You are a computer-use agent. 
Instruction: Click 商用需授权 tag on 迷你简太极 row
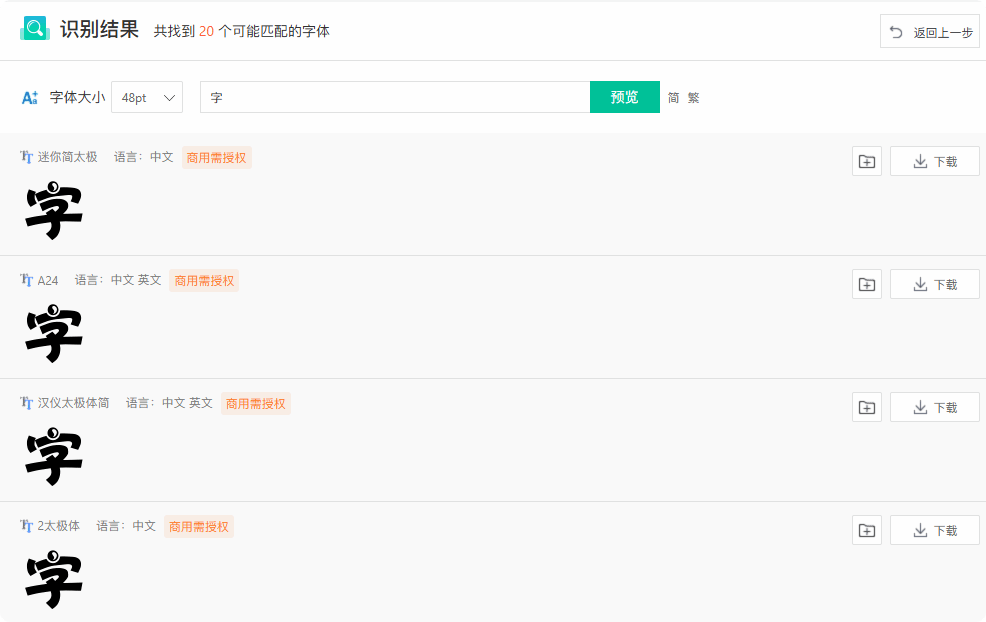tap(217, 158)
